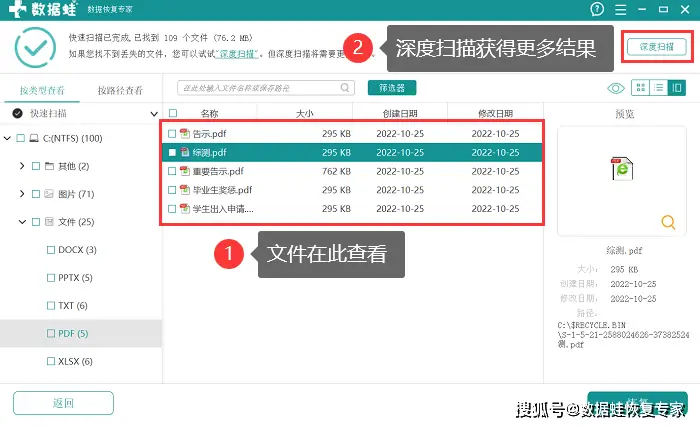The height and width of the screenshot is (427, 700).
Task: Check the PDF (5) checkbox
Action: (51, 333)
